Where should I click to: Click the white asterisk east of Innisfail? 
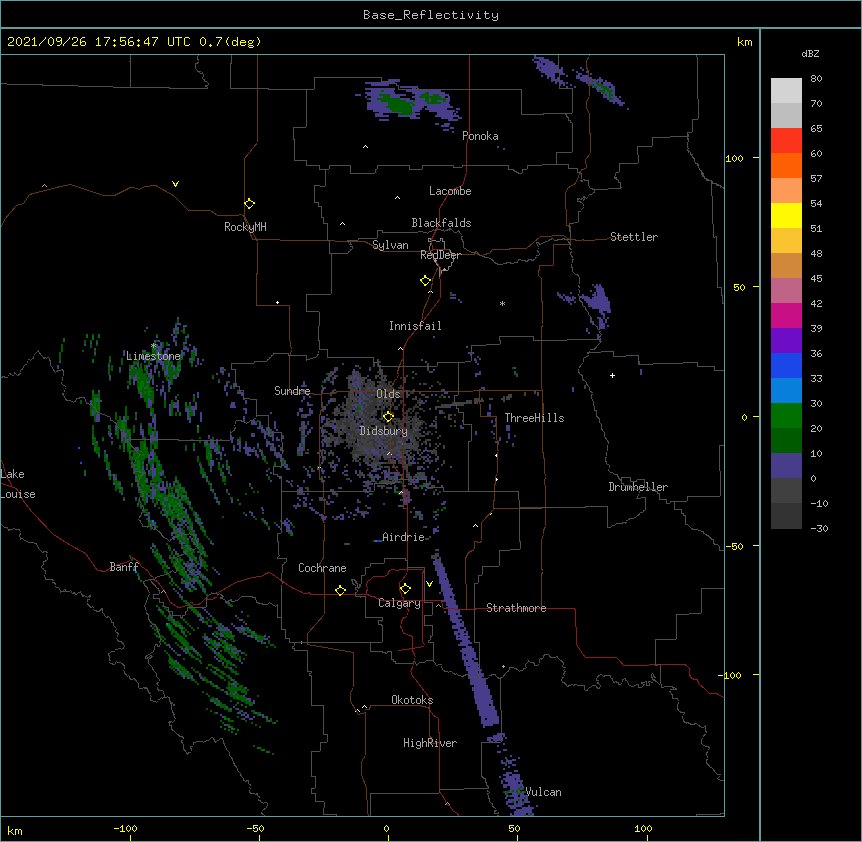[502, 303]
